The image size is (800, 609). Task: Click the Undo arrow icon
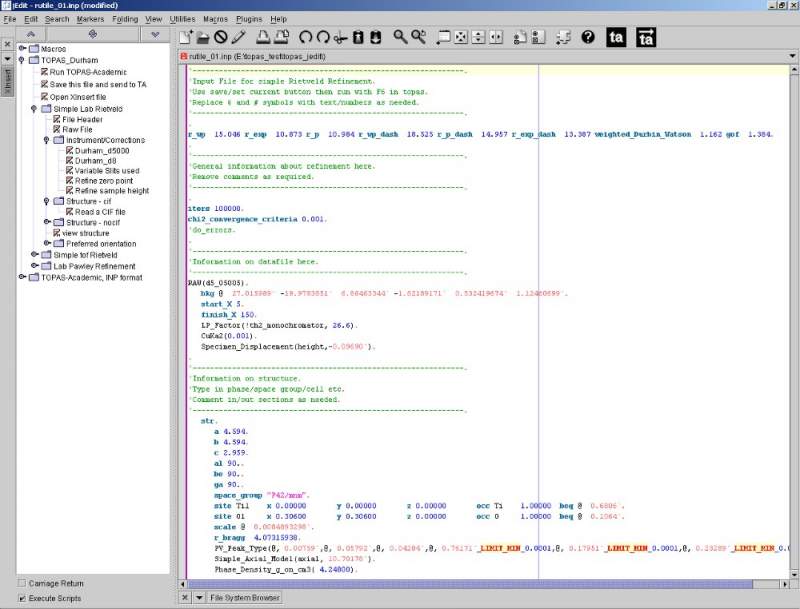click(307, 37)
